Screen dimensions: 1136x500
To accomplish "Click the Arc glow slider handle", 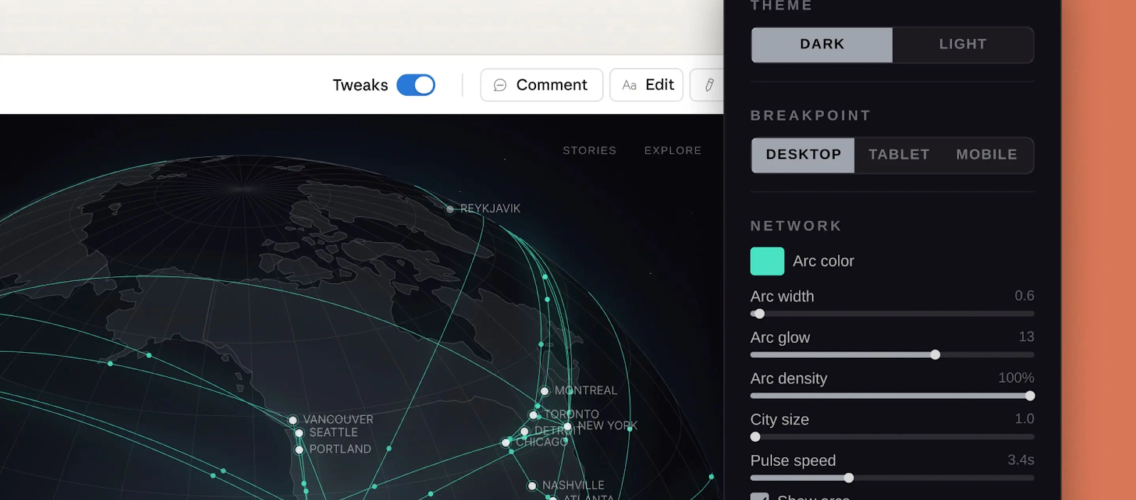I will point(935,355).
